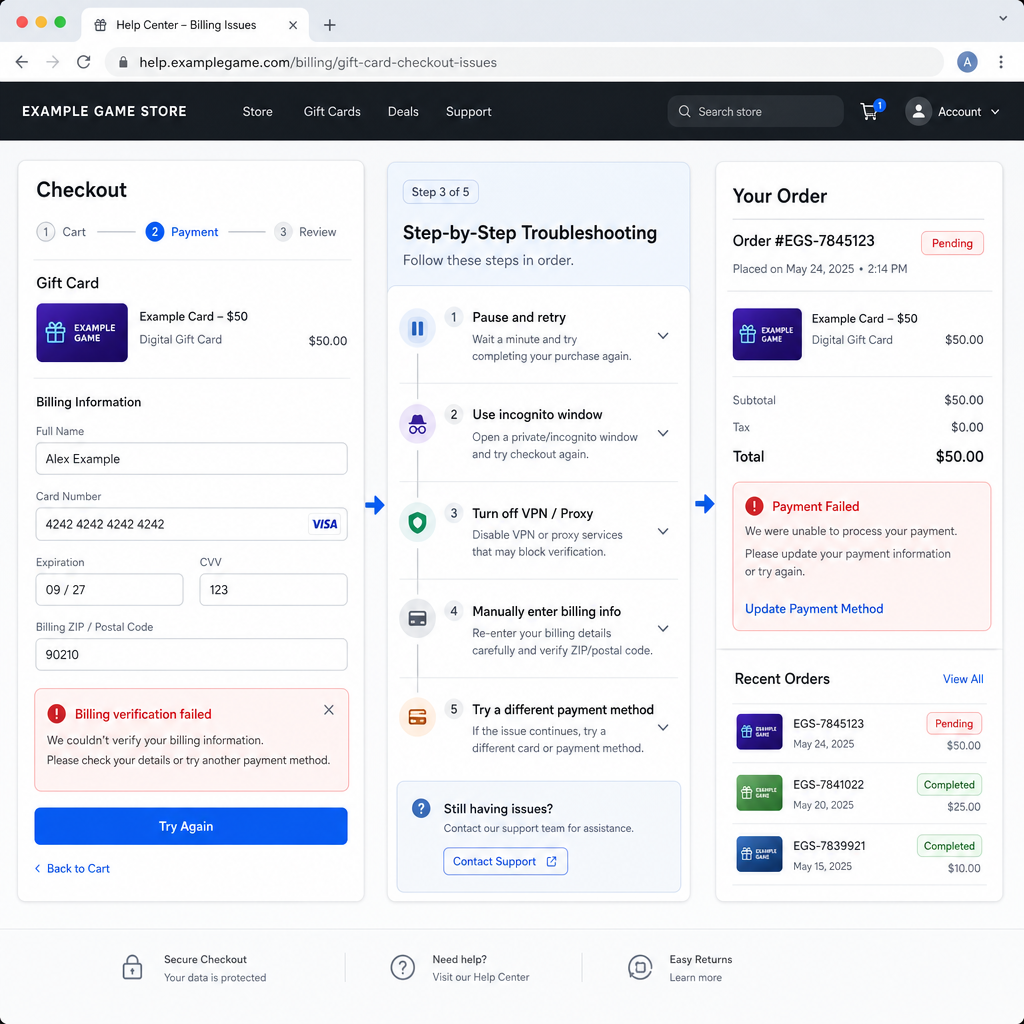Click the search magnifier icon in store search
The width and height of the screenshot is (1024, 1024).
[x=684, y=112]
